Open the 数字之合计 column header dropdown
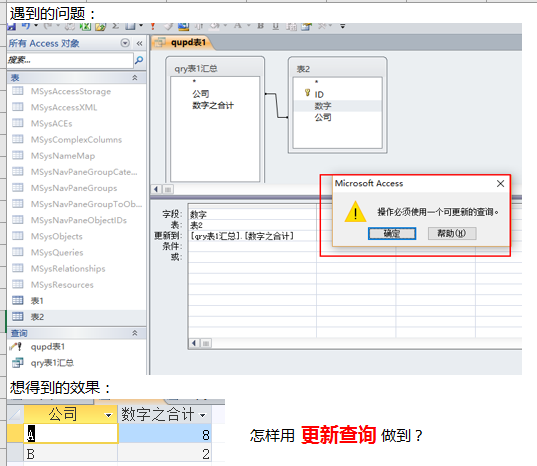The image size is (537, 466). [x=203, y=415]
